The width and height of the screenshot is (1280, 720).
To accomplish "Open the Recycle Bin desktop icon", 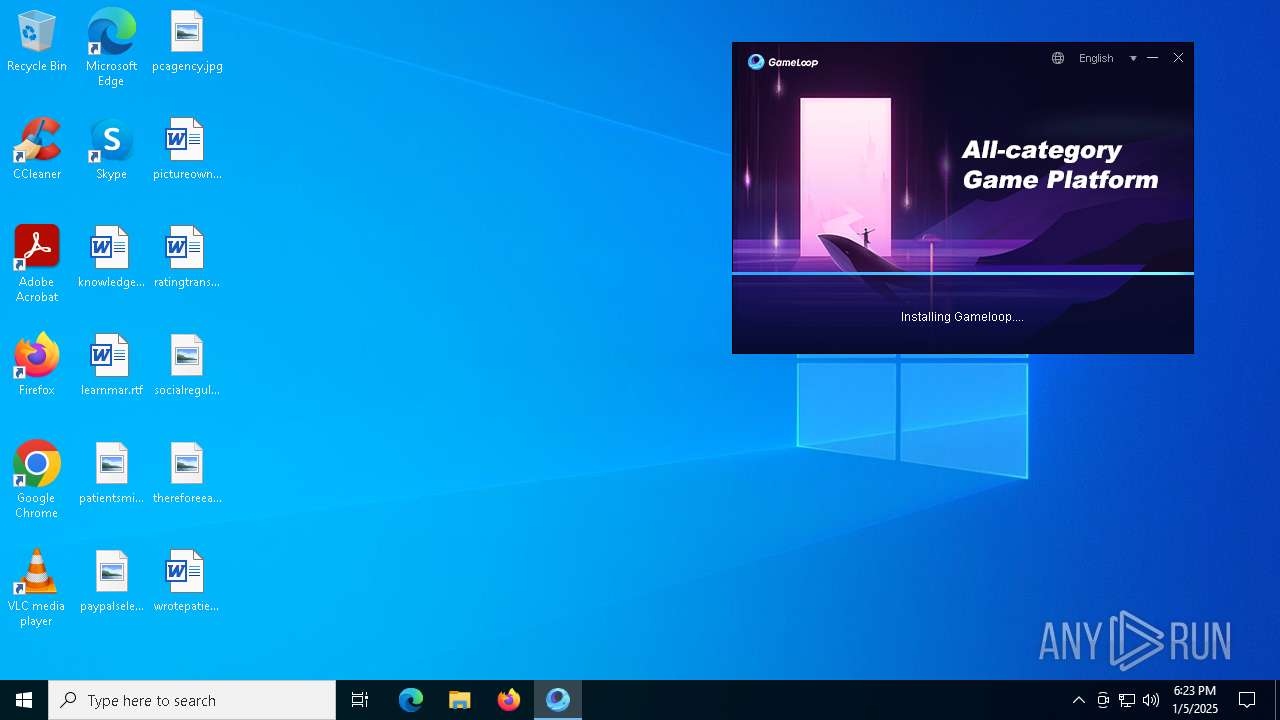I will click(x=37, y=42).
